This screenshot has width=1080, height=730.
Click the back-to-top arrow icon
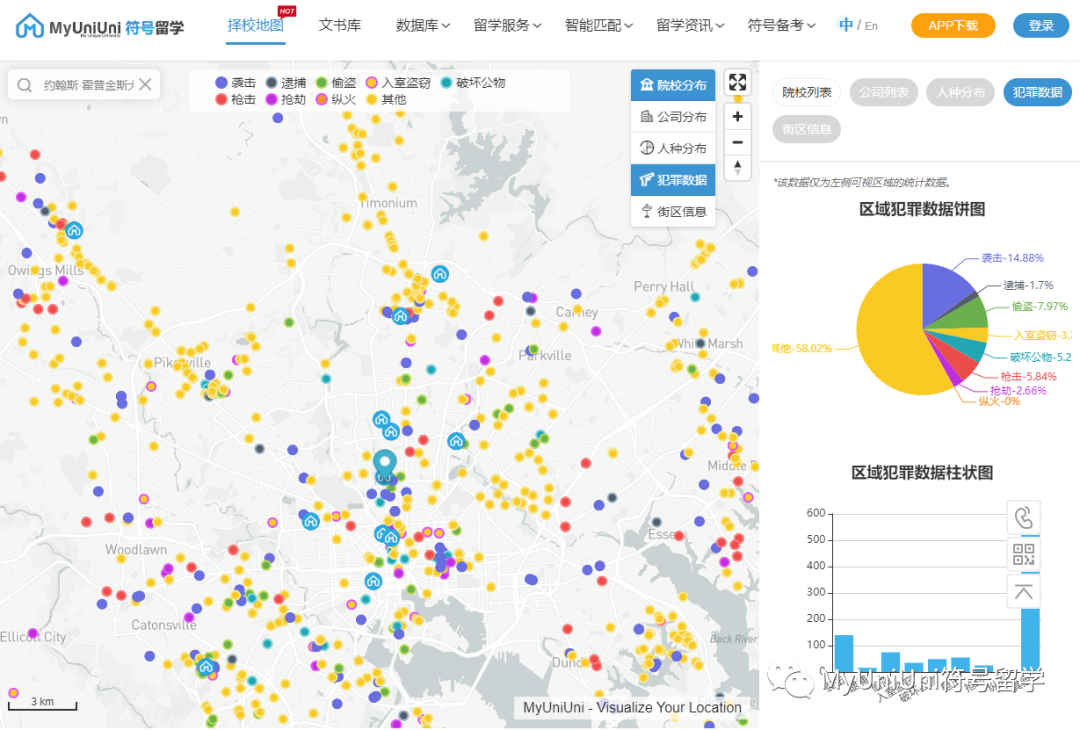1024,592
